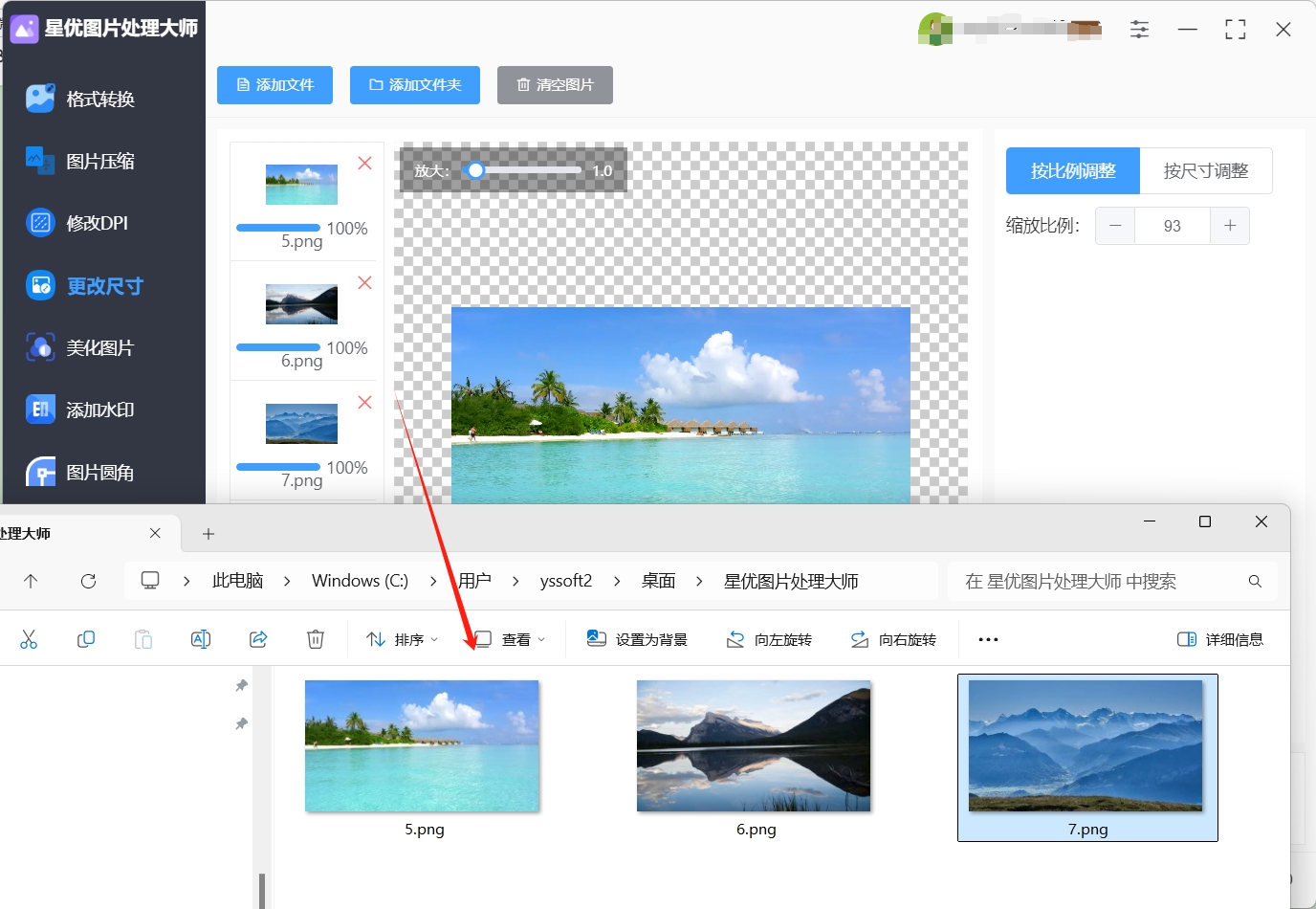Viewport: 1316px width, 909px height.
Task: Navigate to 此电脑 in breadcrumb
Action: click(237, 581)
